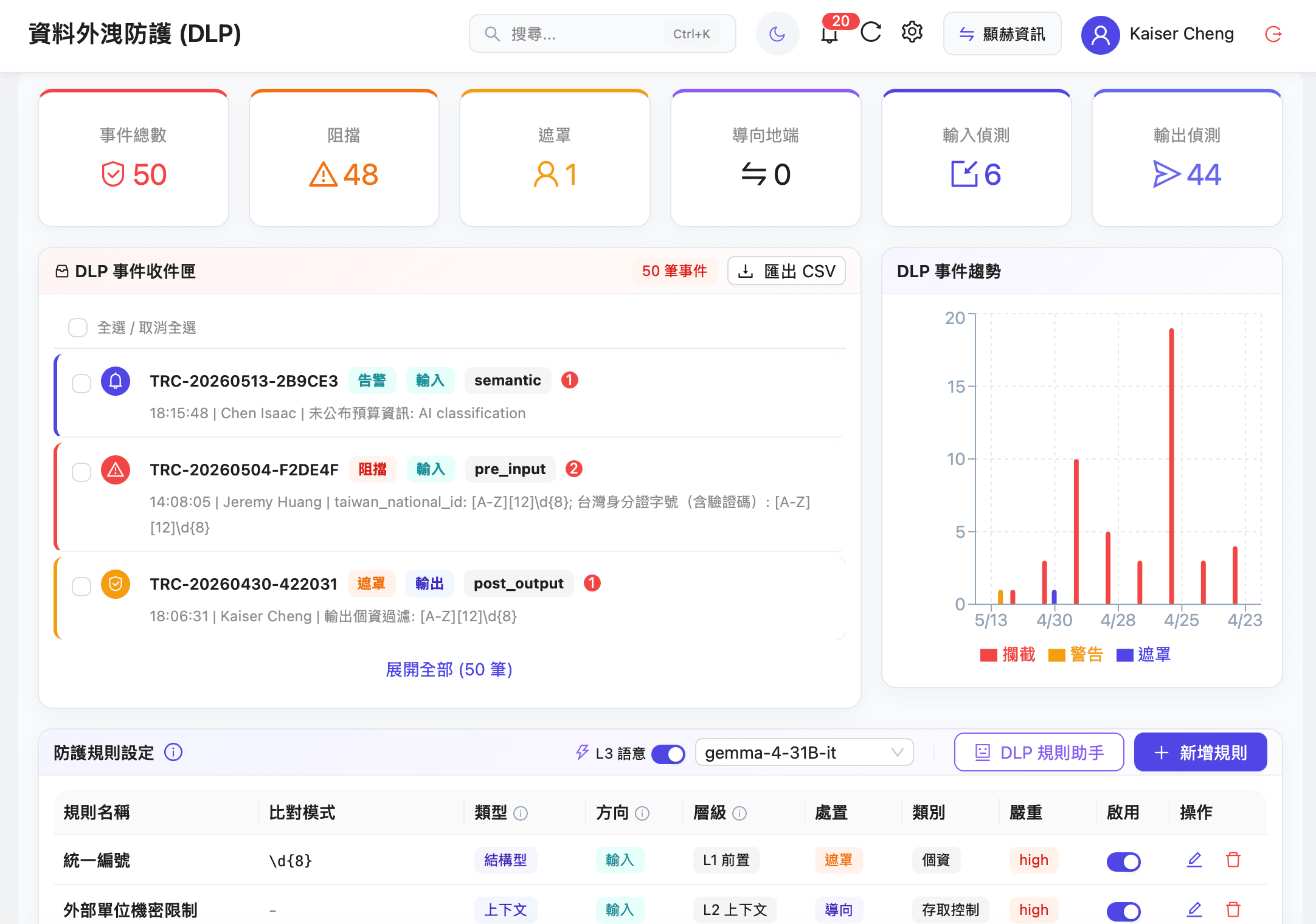The width and height of the screenshot is (1316, 924).
Task: Click info icon next to 方向 column
Action: 642,813
